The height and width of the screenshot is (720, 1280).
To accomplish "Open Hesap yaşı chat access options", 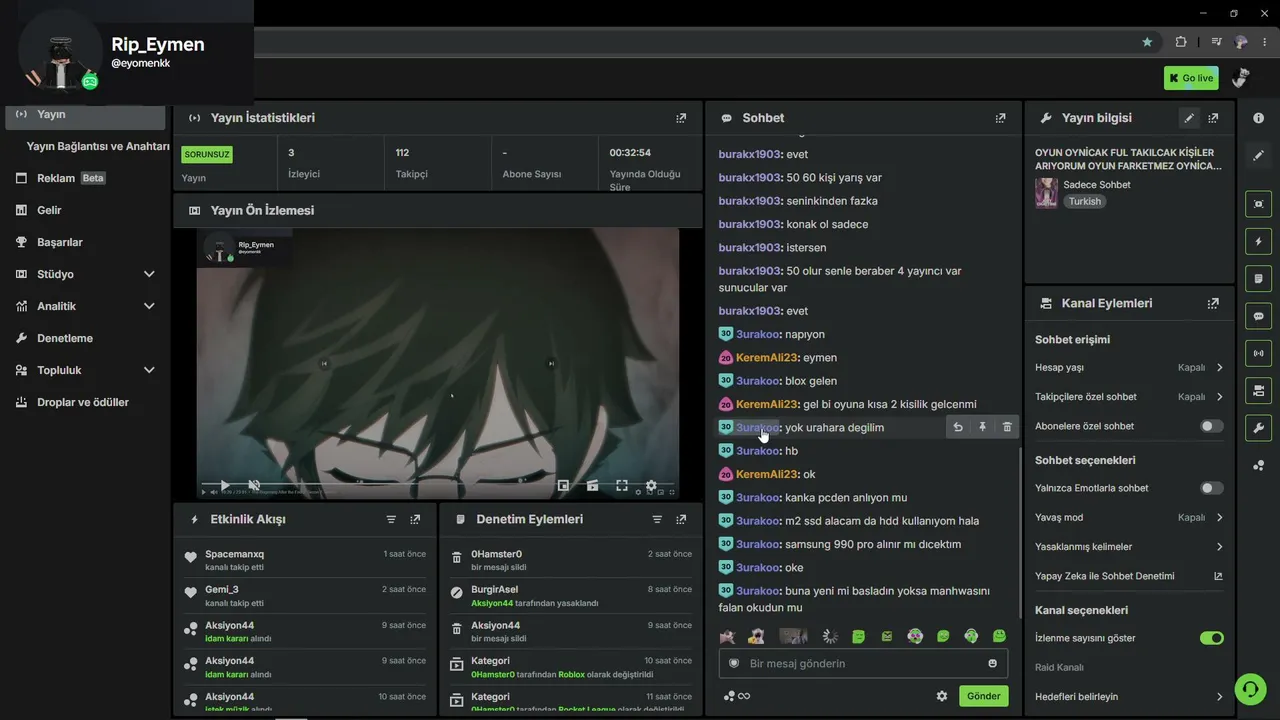I will [x=1129, y=368].
